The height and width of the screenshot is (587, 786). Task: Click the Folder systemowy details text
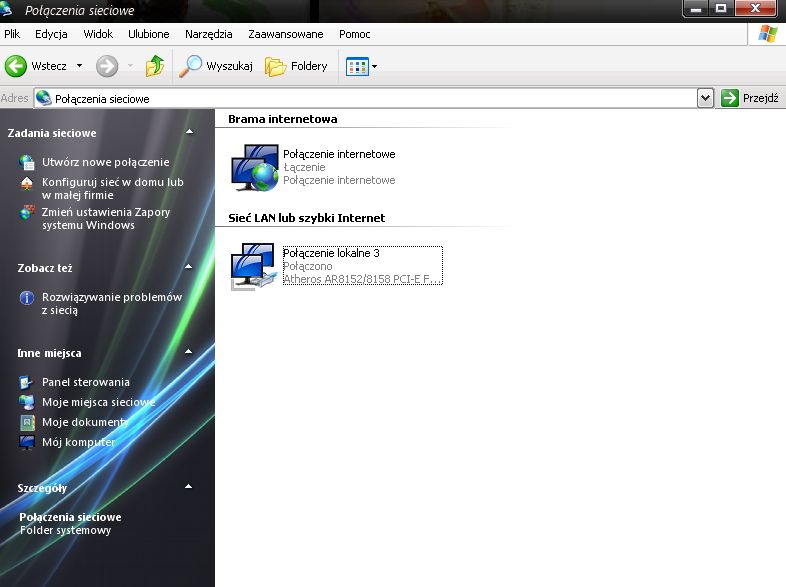click(x=65, y=530)
